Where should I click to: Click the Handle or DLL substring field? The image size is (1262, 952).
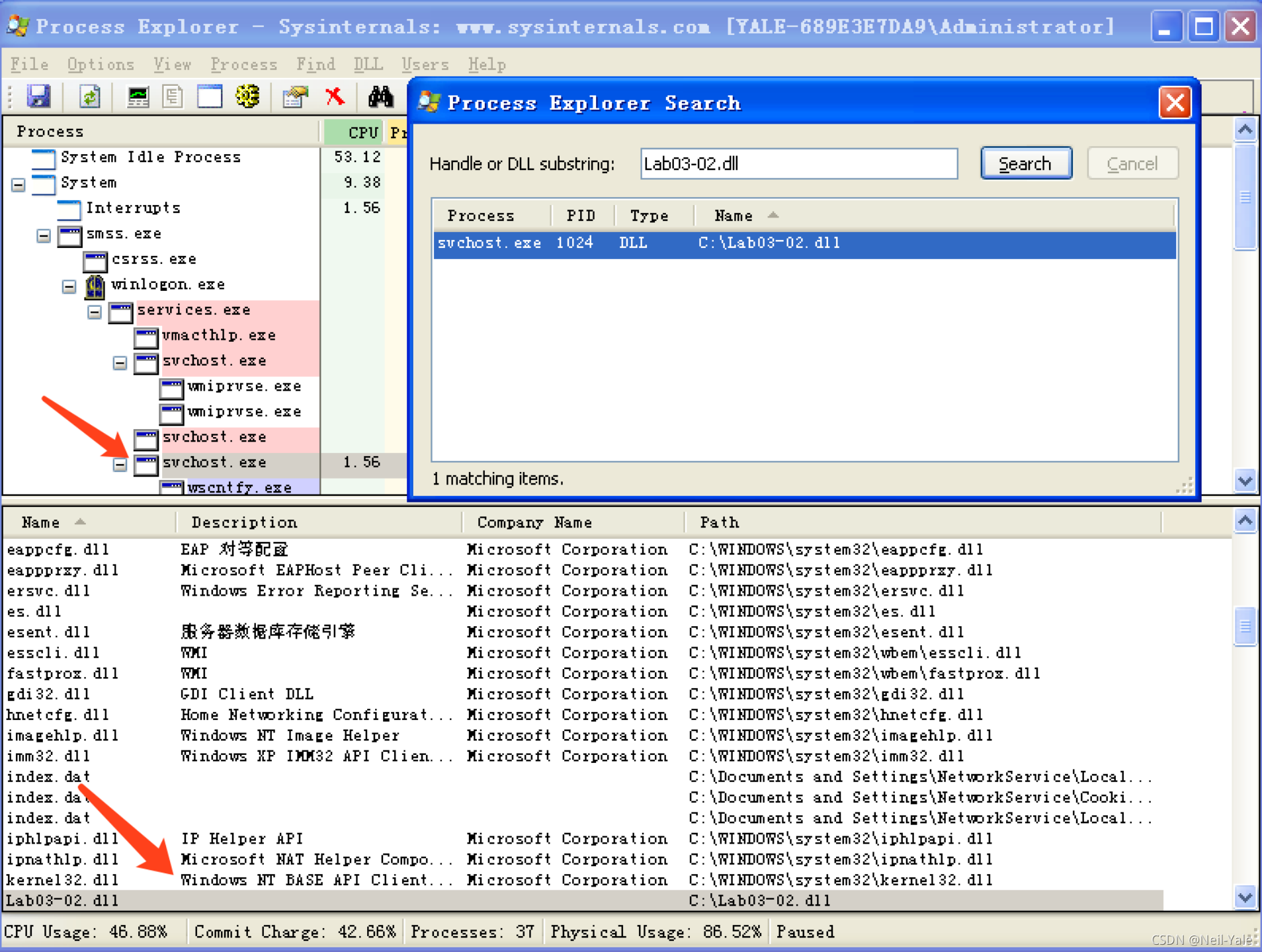coord(798,163)
